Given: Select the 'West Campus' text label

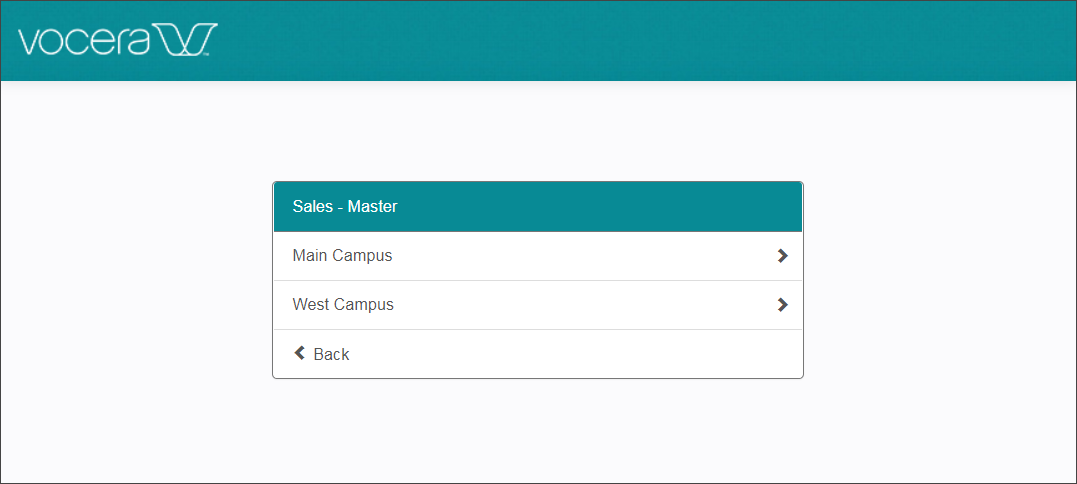Looking at the screenshot, I should [x=343, y=305].
